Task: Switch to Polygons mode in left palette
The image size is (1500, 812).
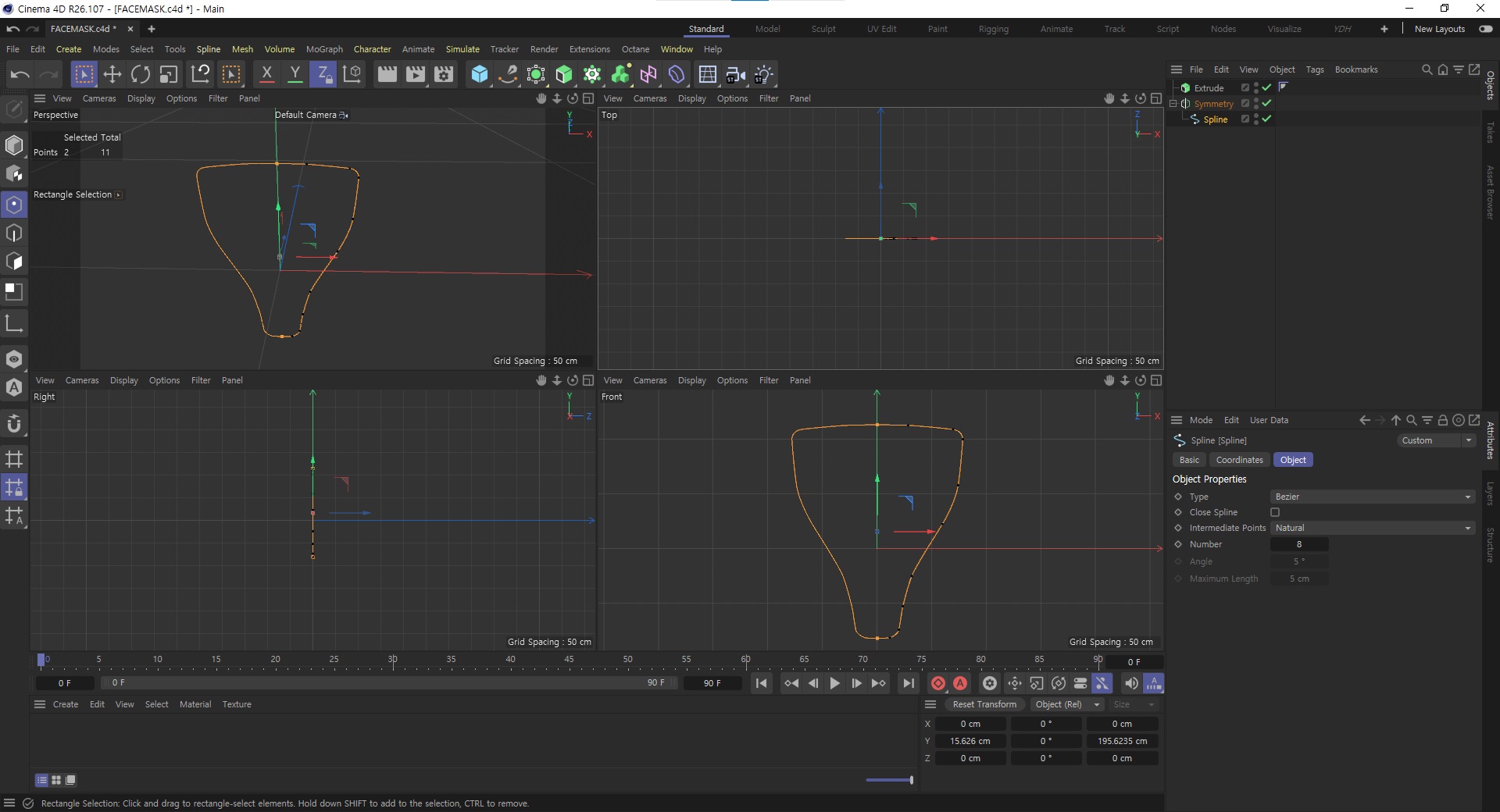Action: click(x=14, y=261)
